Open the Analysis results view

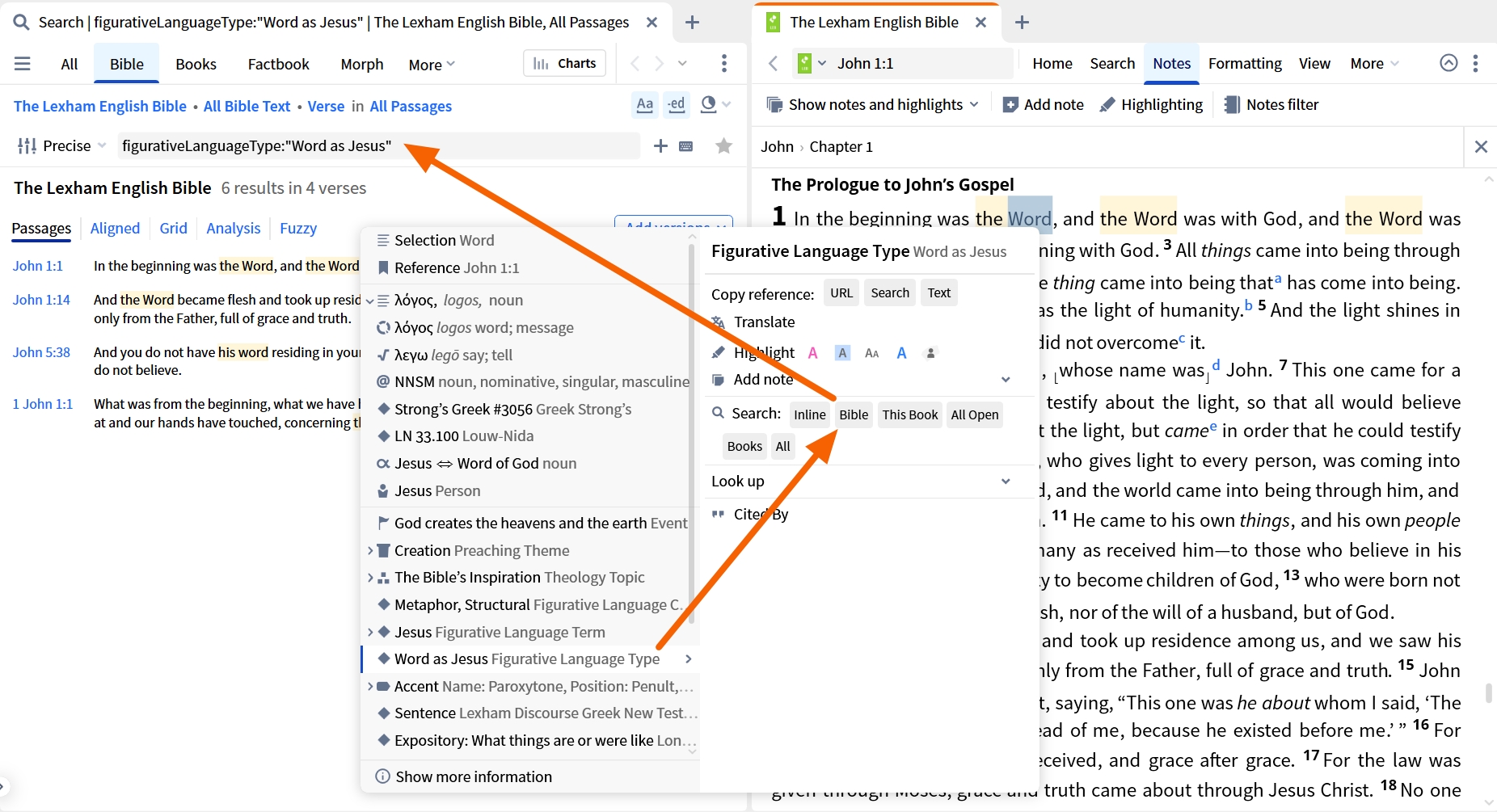233,228
